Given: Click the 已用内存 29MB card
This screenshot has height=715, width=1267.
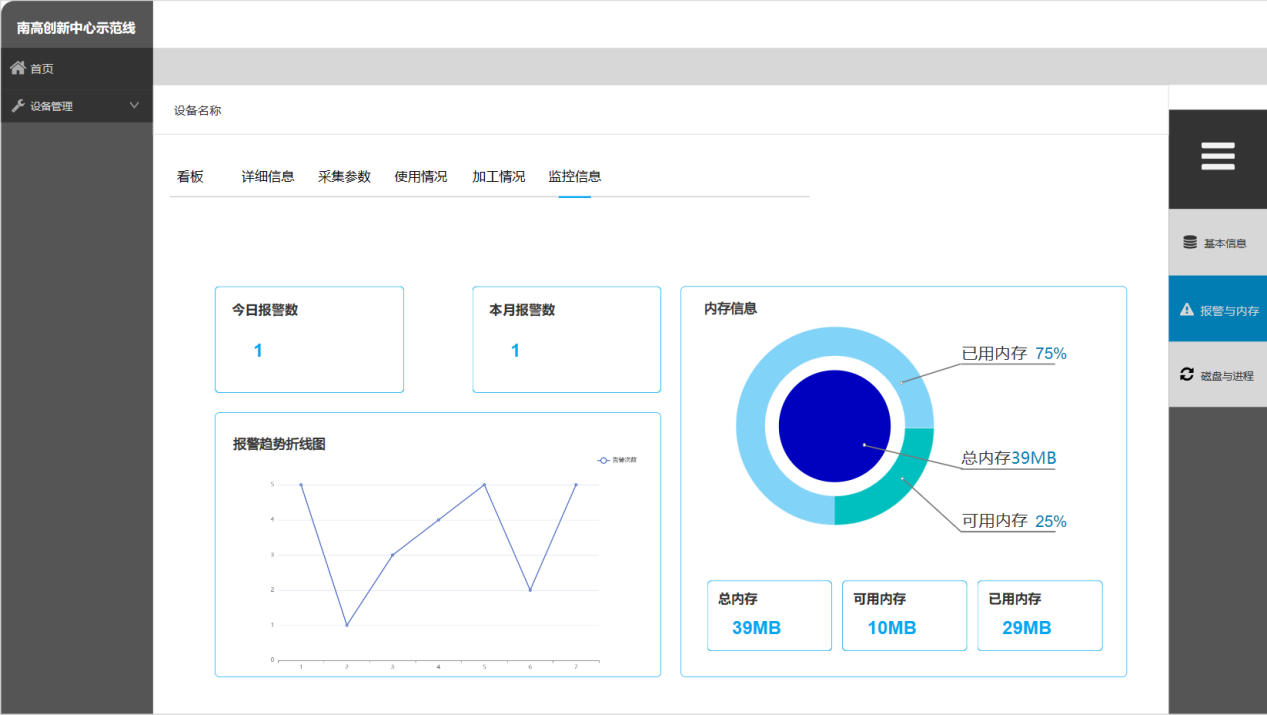Looking at the screenshot, I should (x=1039, y=615).
